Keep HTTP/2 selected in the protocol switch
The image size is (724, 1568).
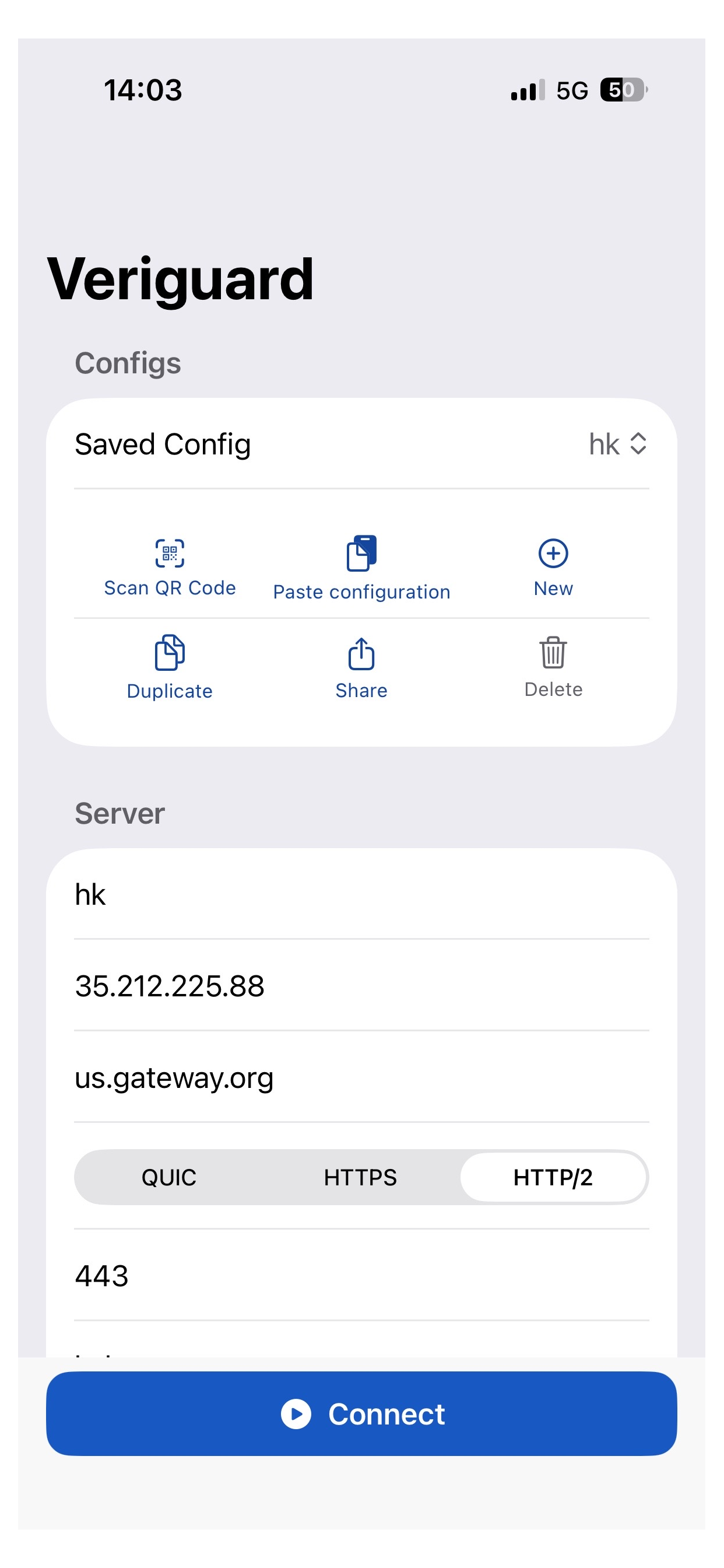point(554,1177)
